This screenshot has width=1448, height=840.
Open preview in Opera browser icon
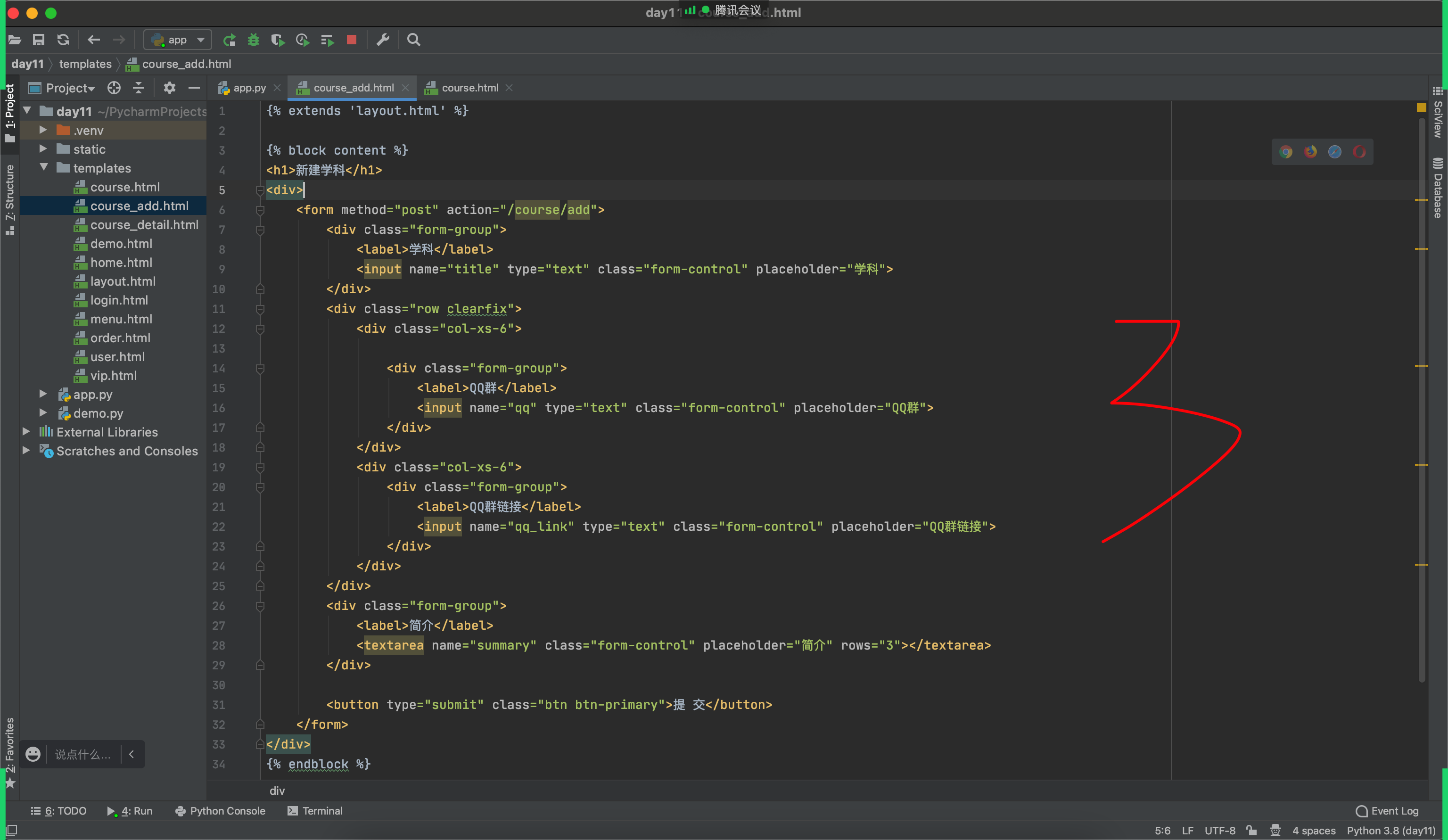(1359, 152)
